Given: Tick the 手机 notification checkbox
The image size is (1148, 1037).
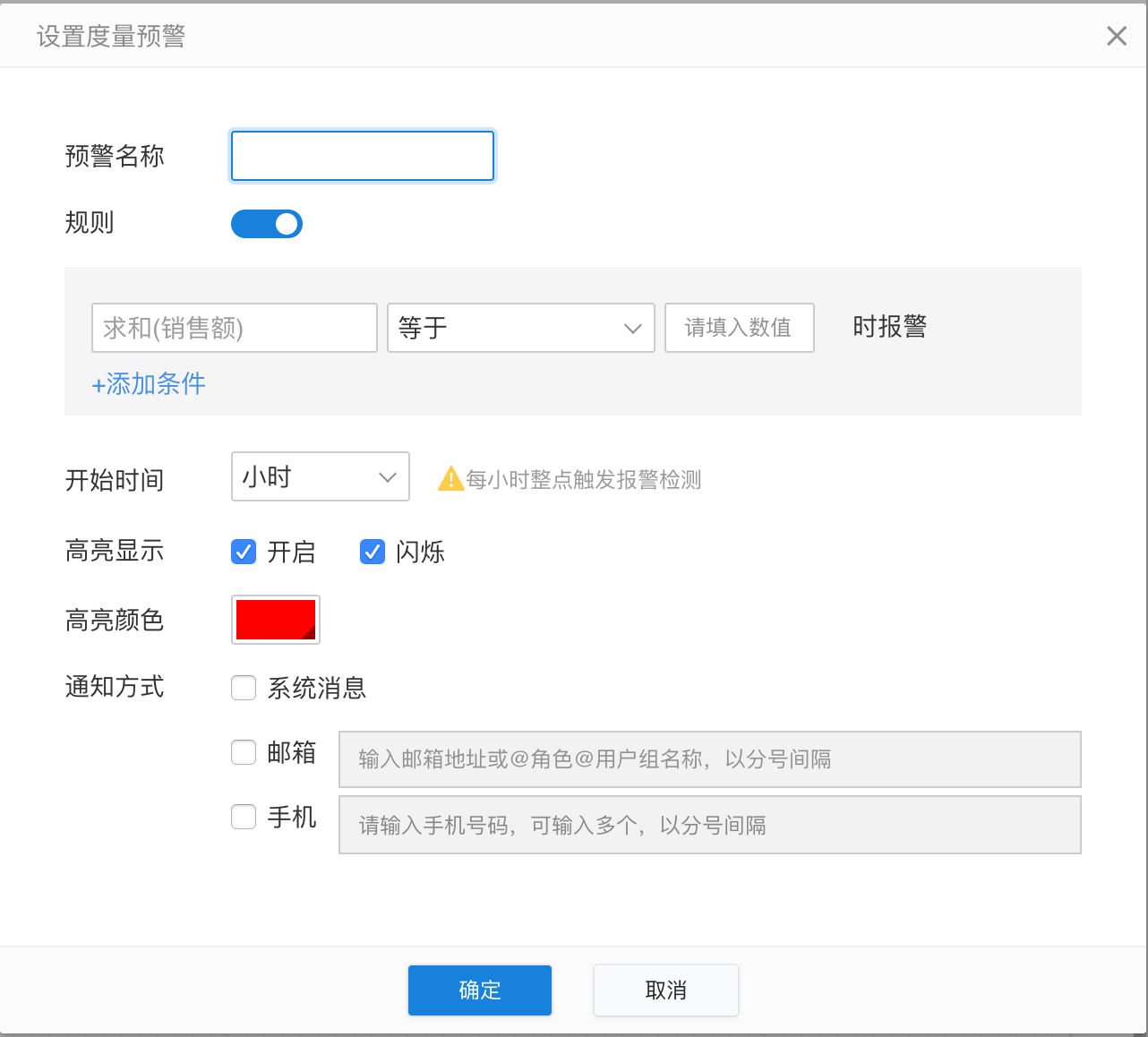Looking at the screenshot, I should pyautogui.click(x=244, y=817).
